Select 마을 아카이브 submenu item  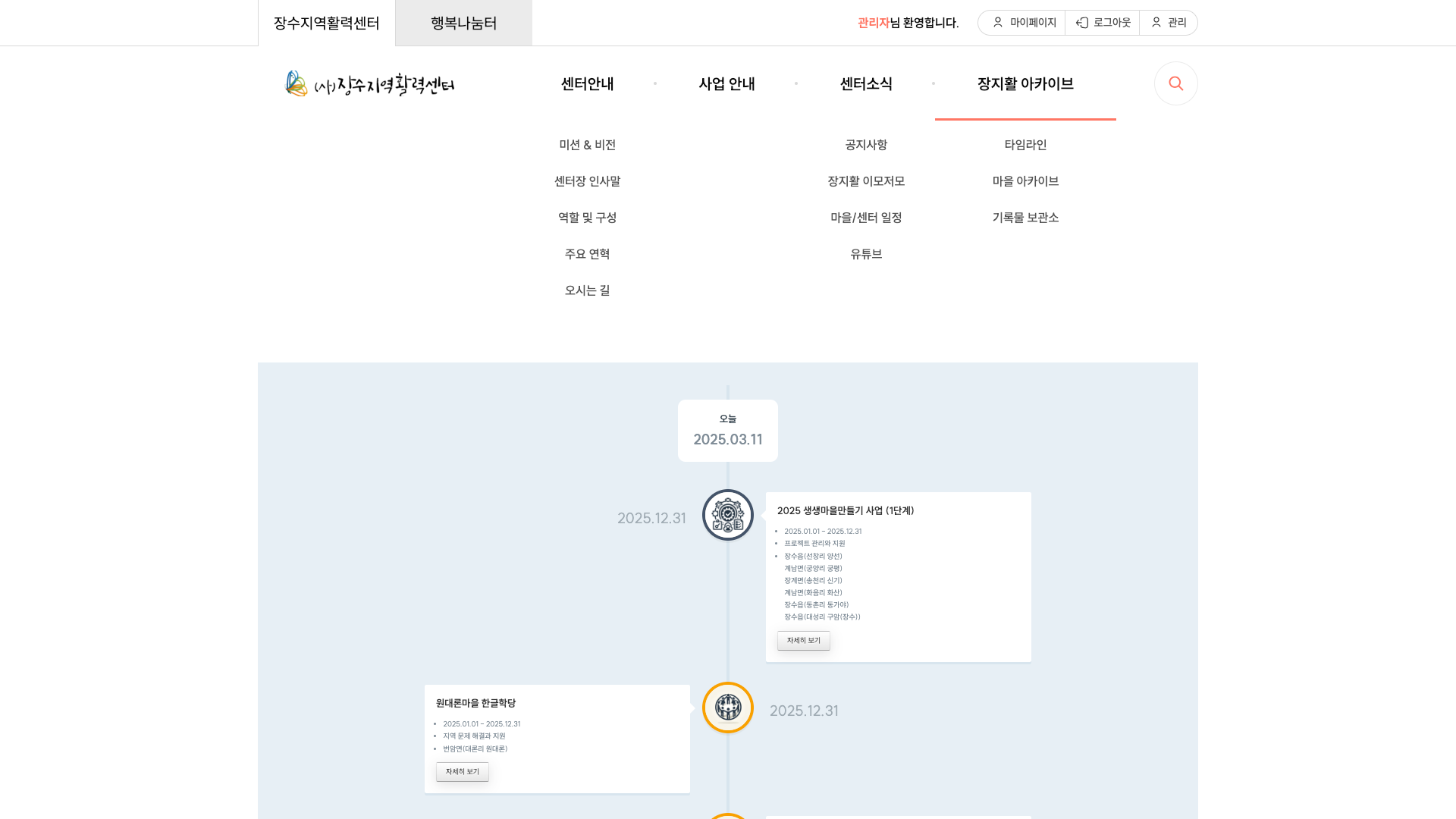click(x=1025, y=181)
